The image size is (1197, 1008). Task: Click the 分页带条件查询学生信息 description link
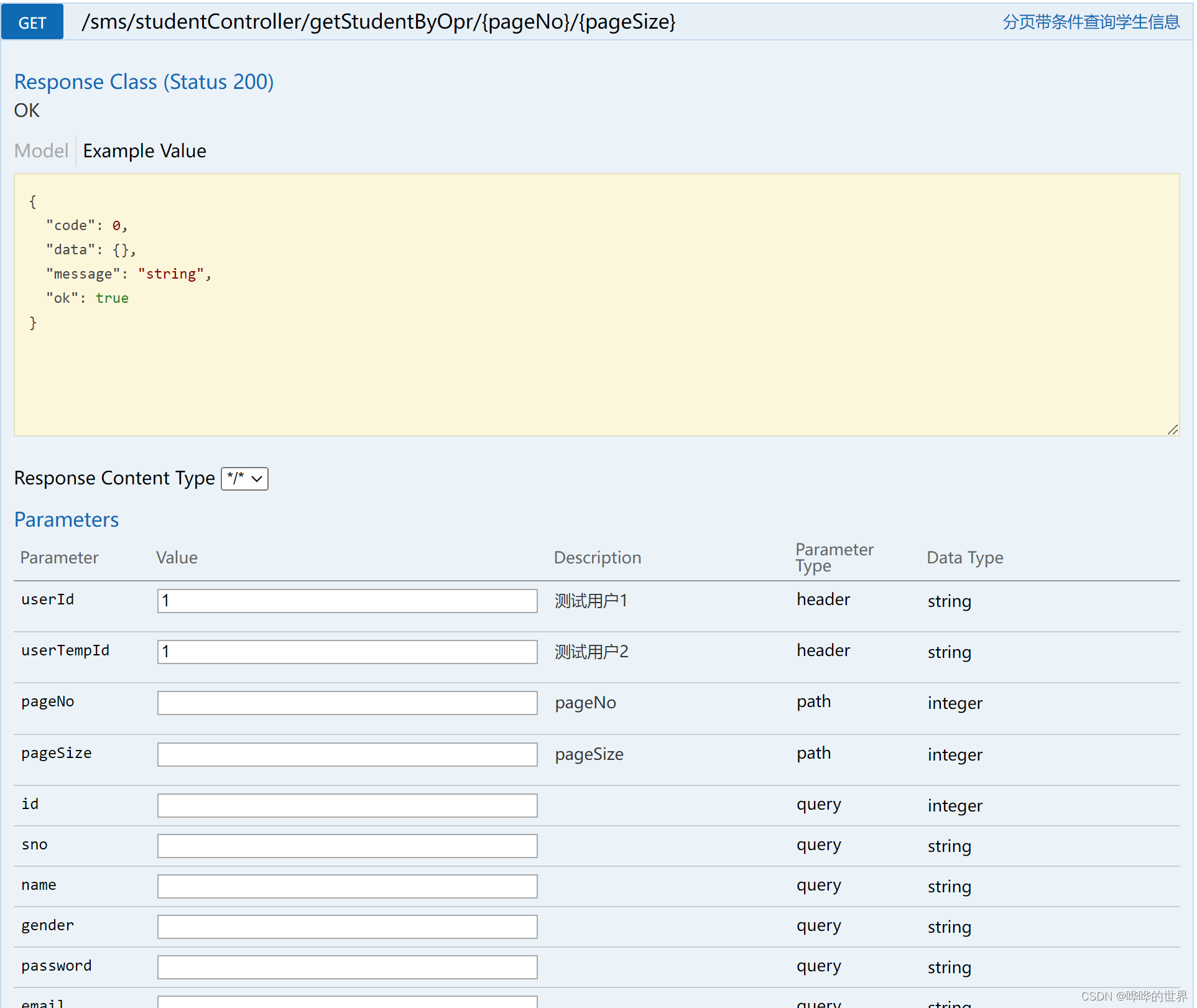[x=1091, y=22]
